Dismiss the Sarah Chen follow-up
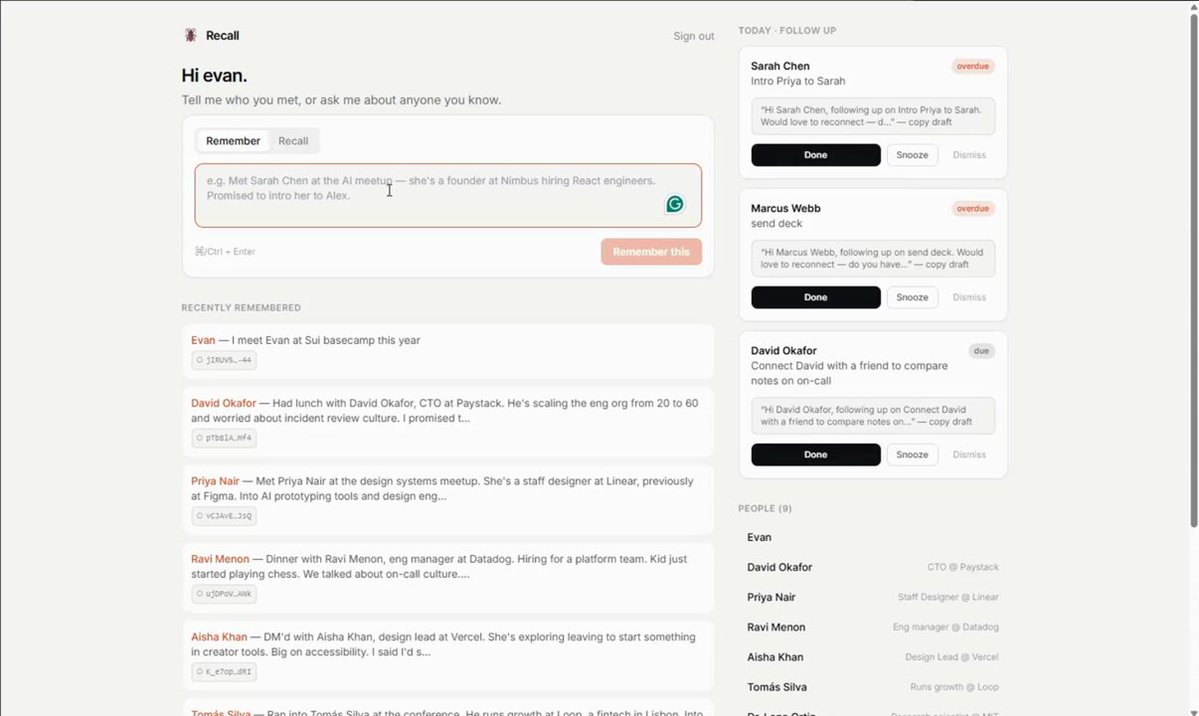1199x716 pixels. pos(969,155)
